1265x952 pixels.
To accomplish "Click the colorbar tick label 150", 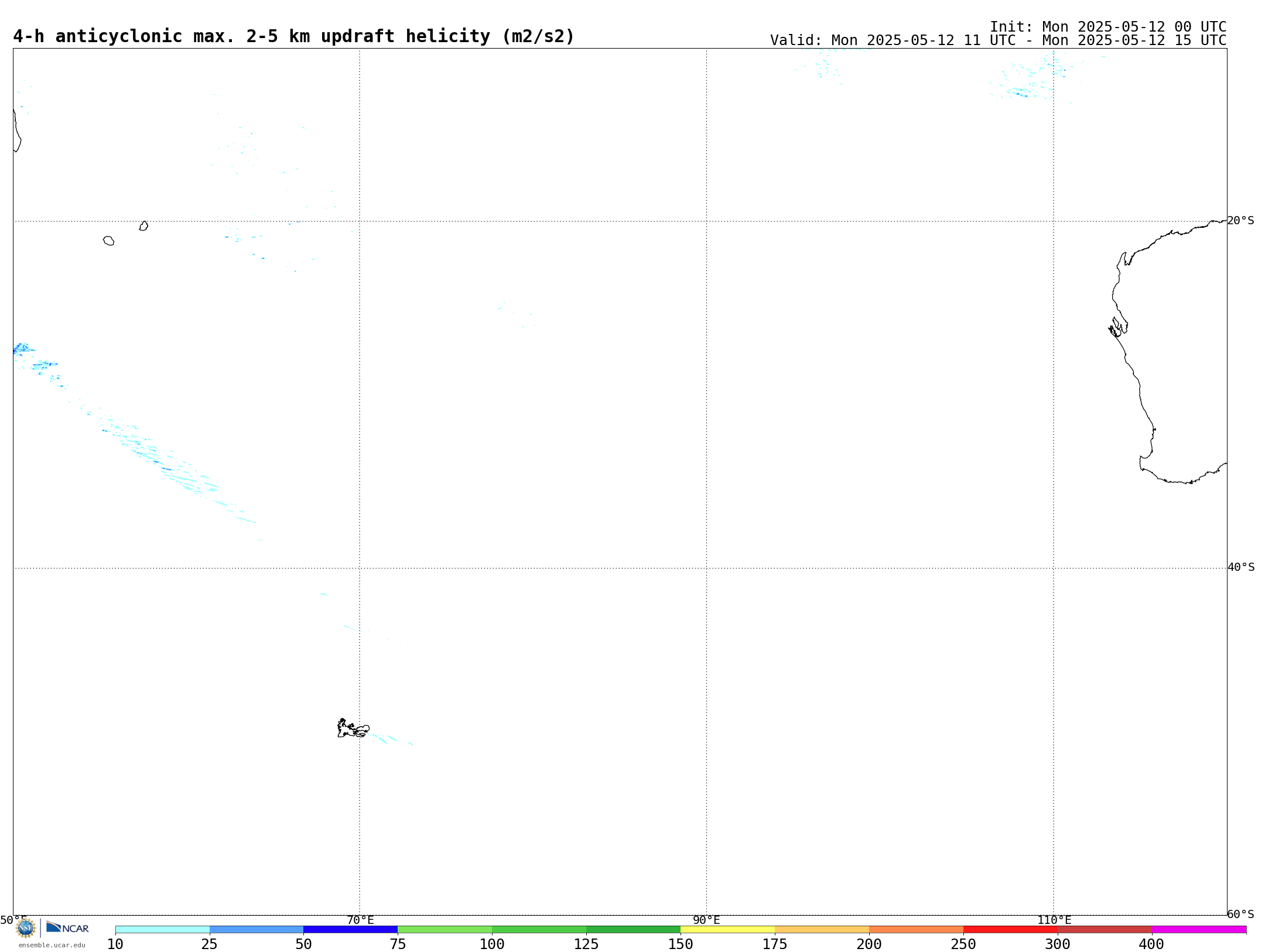I will 681,944.
